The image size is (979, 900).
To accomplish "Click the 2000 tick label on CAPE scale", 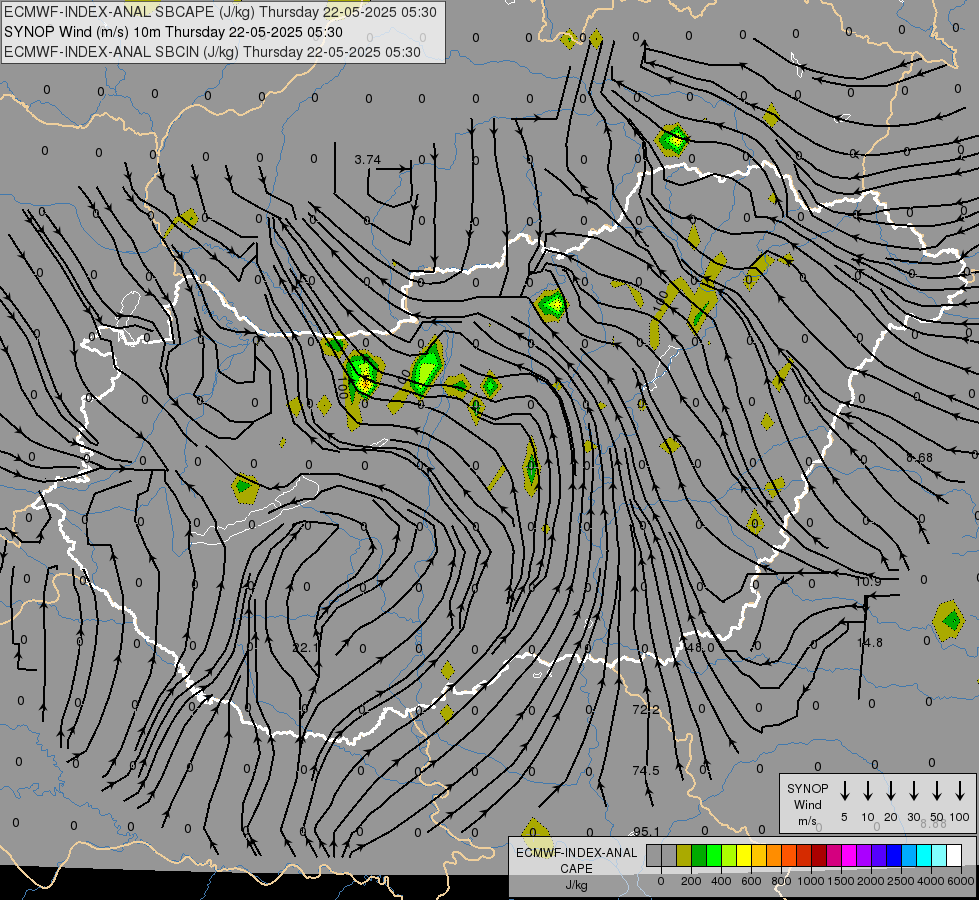I will click(871, 881).
